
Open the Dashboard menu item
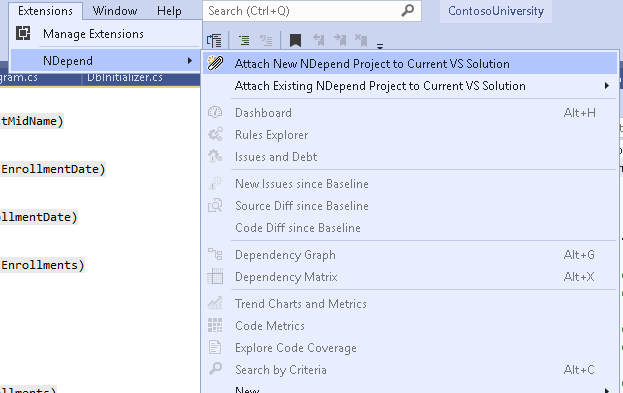410,113
